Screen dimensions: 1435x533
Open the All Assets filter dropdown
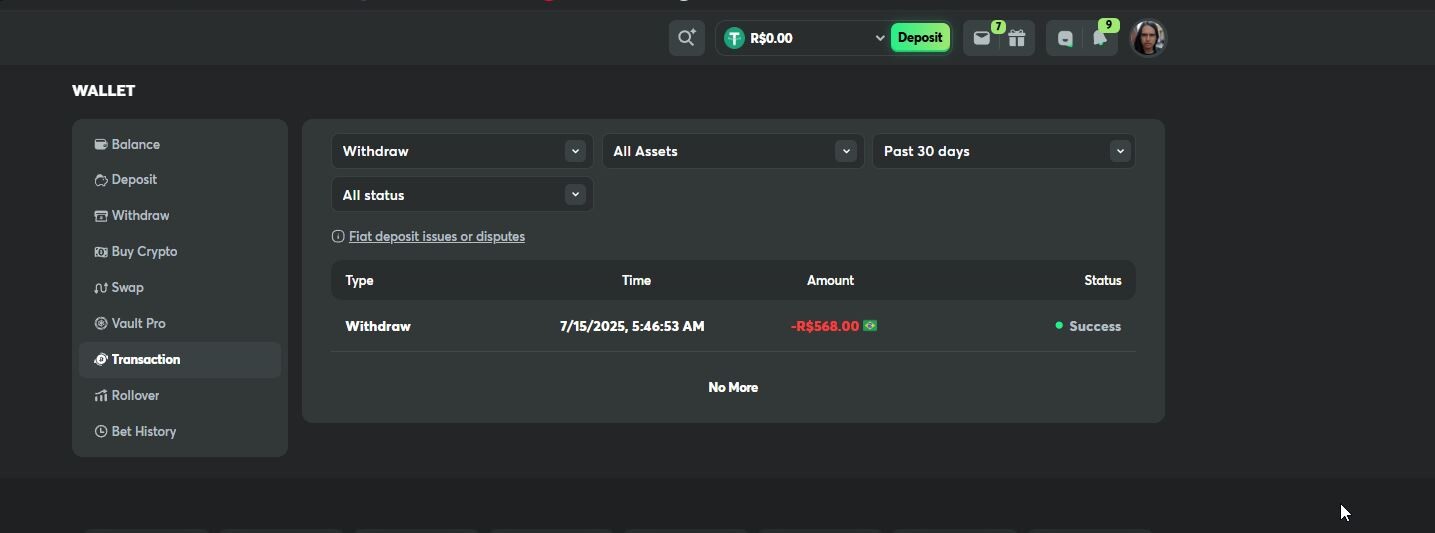click(x=733, y=151)
